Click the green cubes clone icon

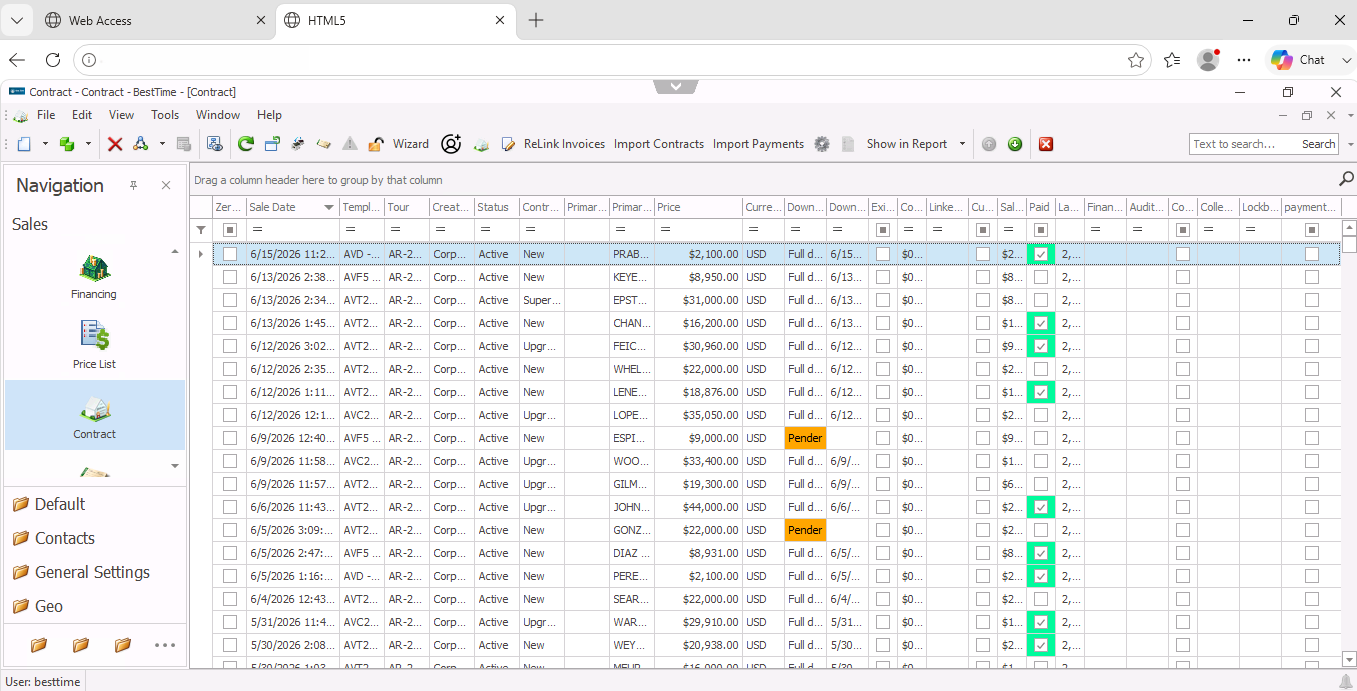67,144
